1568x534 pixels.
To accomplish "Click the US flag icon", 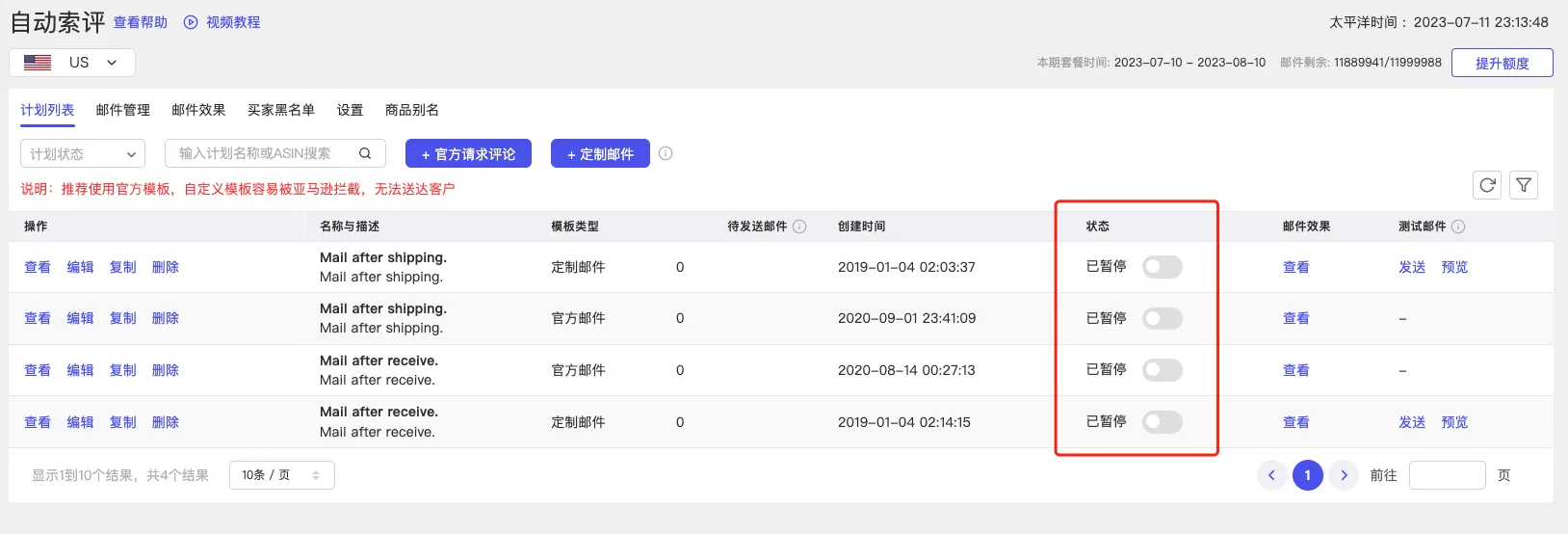I will click(x=38, y=63).
